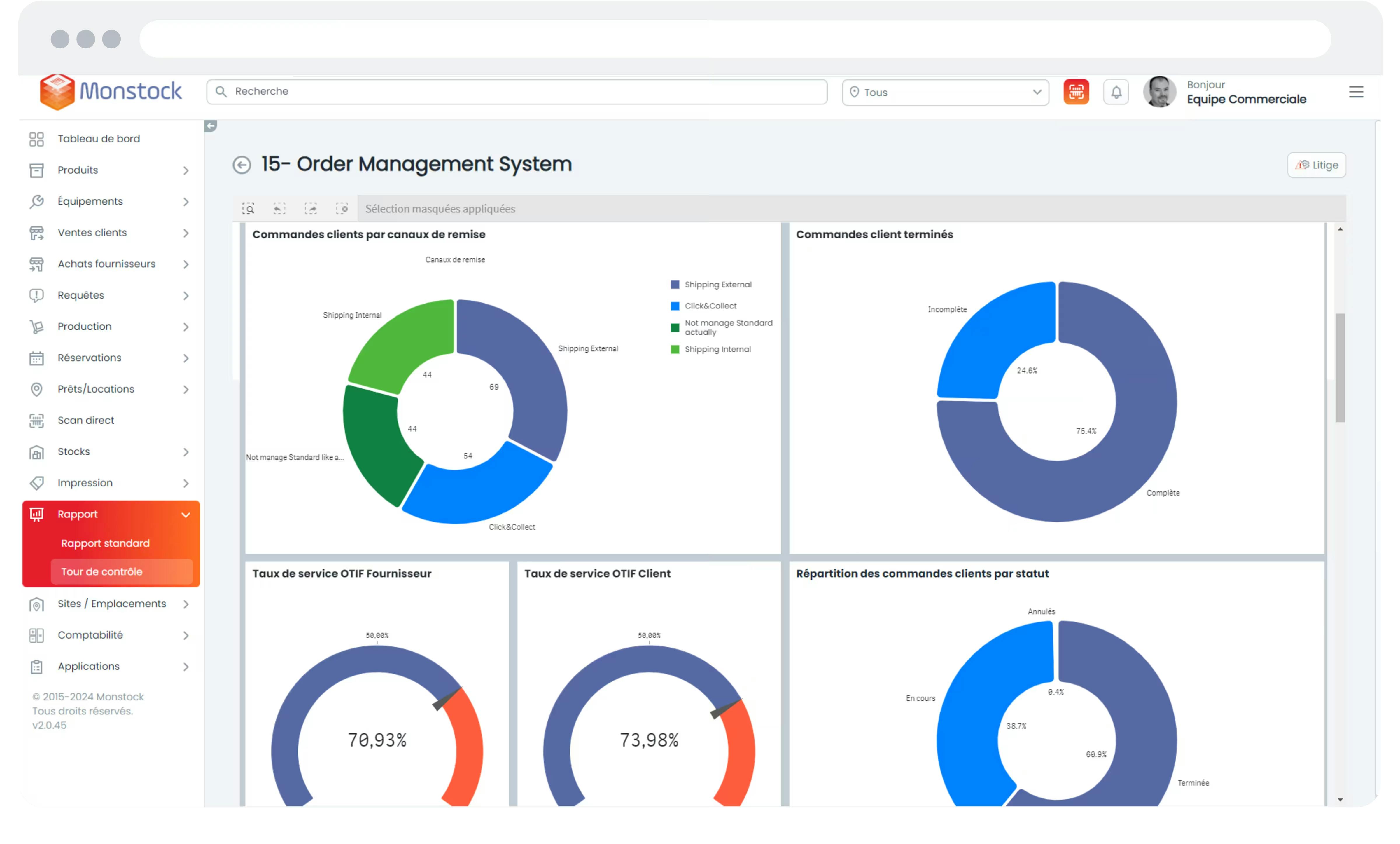Image resolution: width=1400 pixels, height=844 pixels.
Task: Click the user profile avatar
Action: coord(1160,92)
